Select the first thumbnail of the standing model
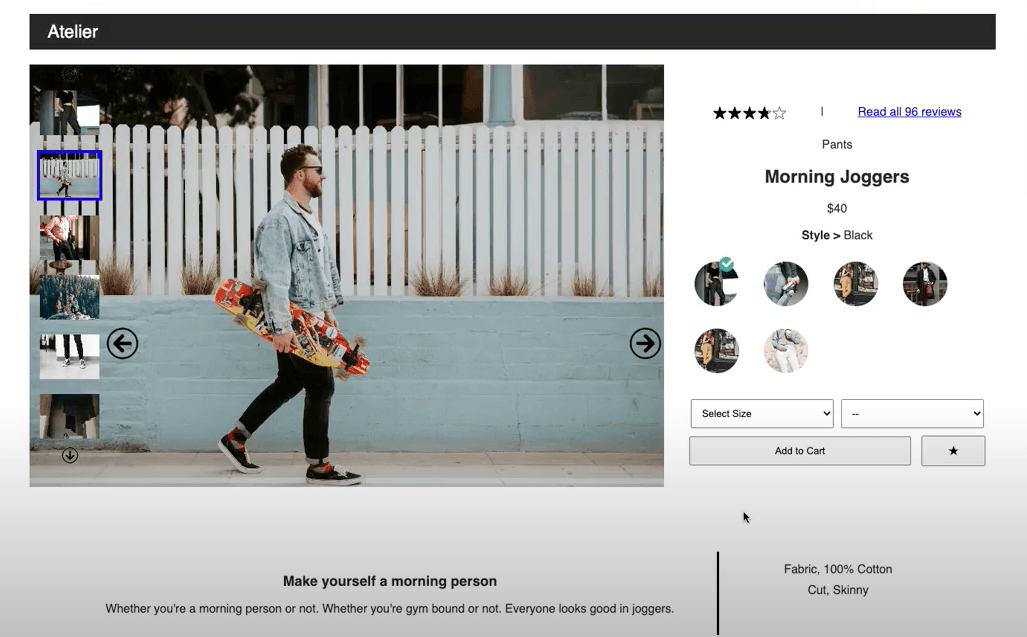This screenshot has height=637, width=1027. (x=69, y=112)
